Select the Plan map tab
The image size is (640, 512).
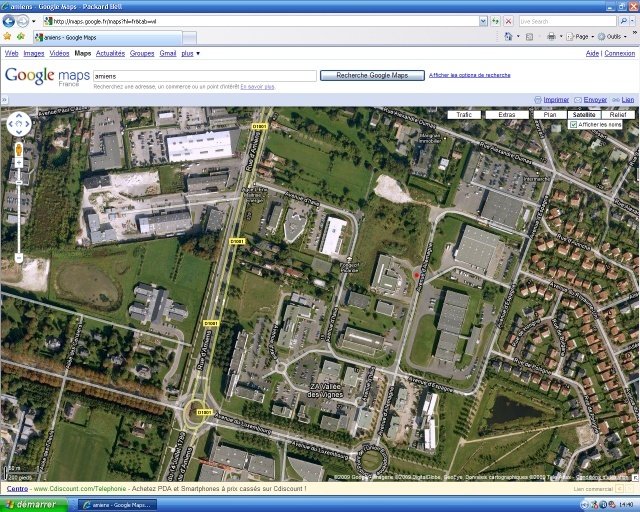point(549,115)
